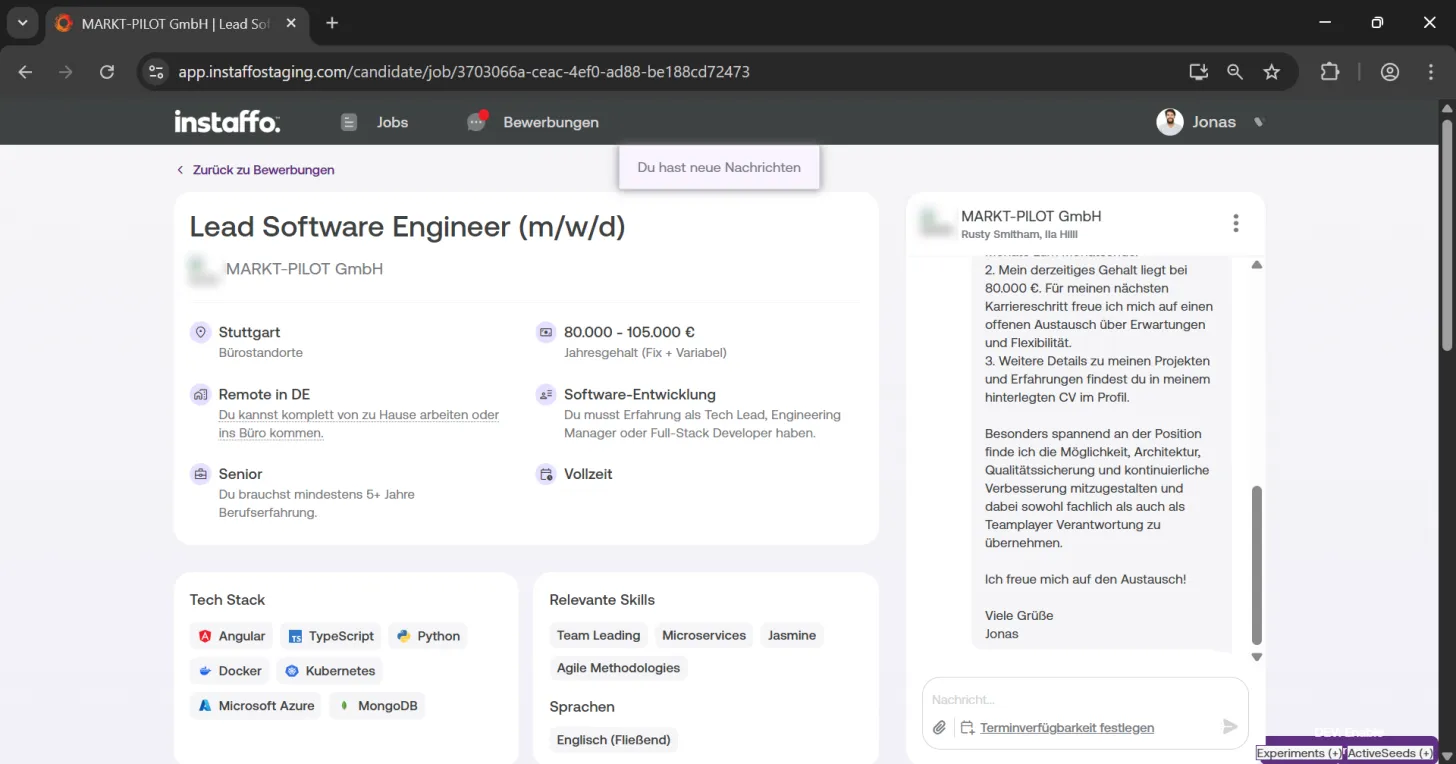Expand the Experiments (+) panel
The image size is (1456, 764).
click(1299, 753)
